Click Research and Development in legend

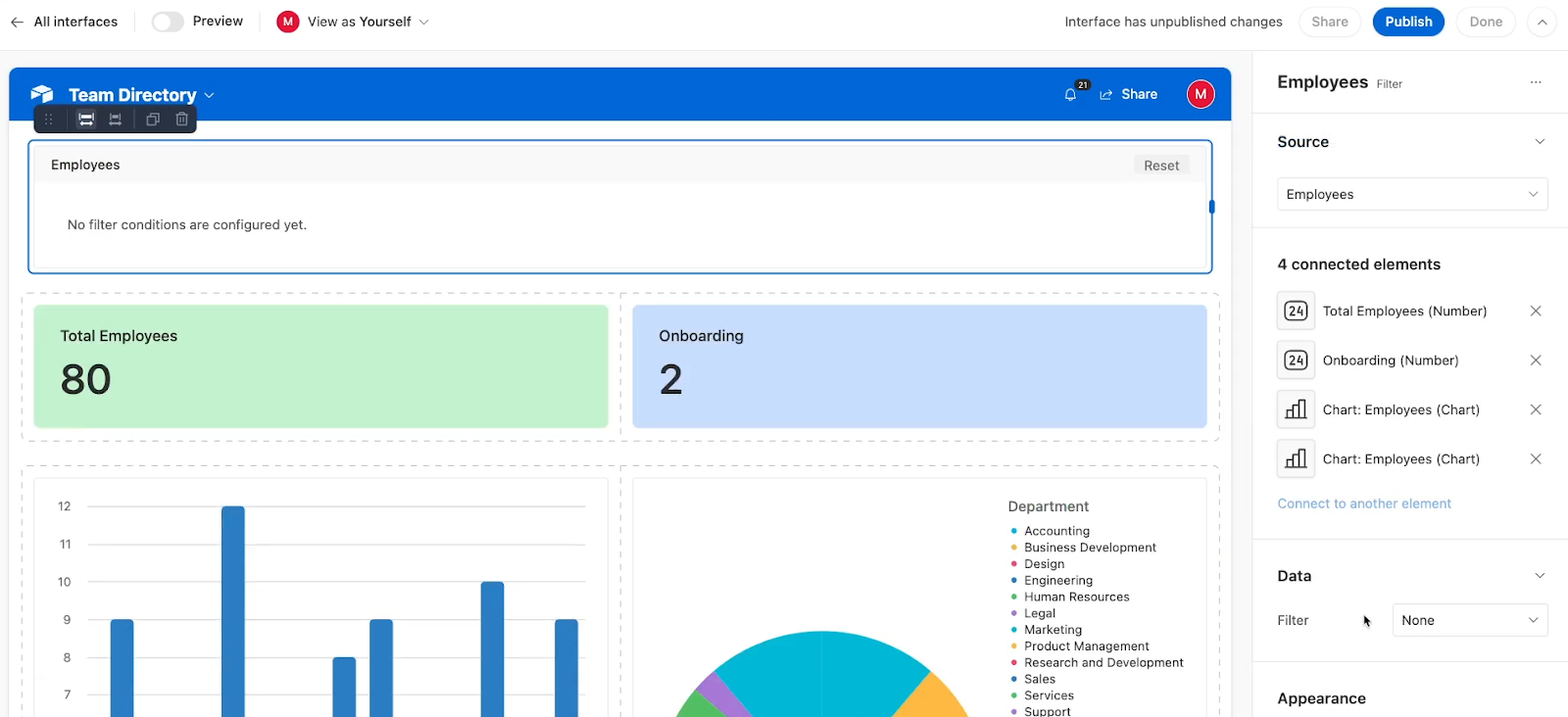1103,662
